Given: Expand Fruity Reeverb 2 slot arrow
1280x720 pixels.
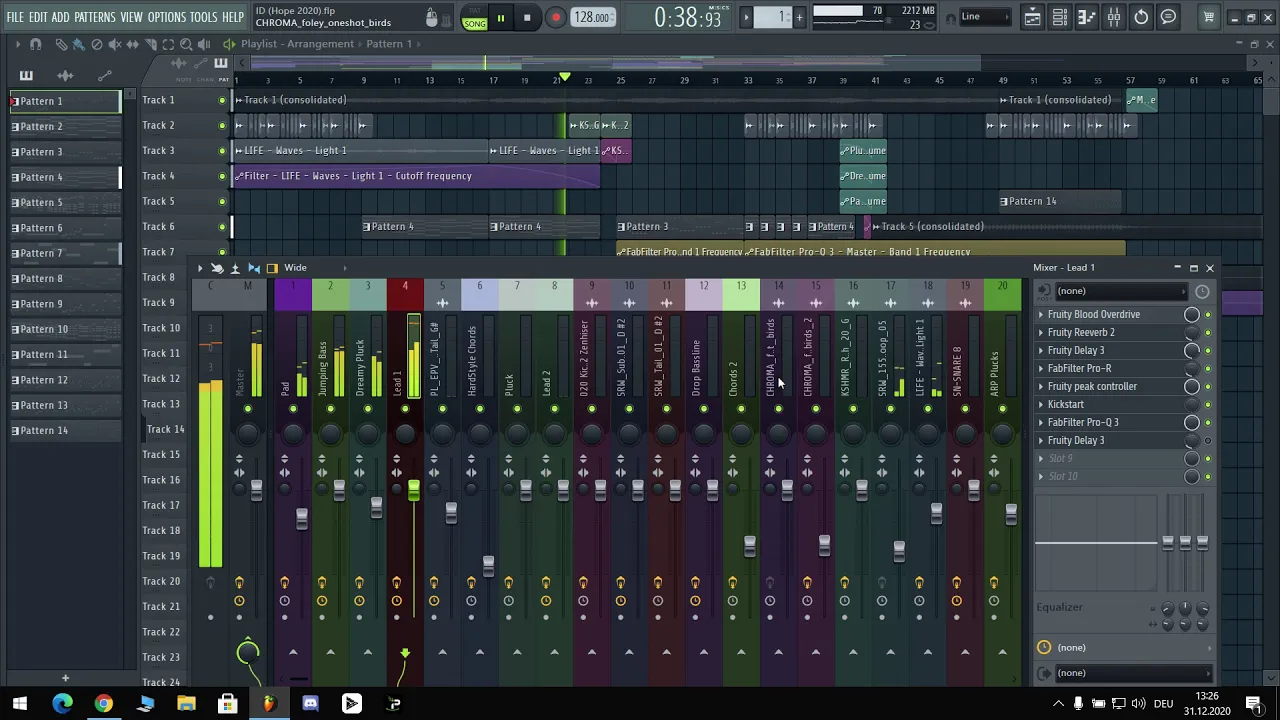Looking at the screenshot, I should coord(1041,333).
